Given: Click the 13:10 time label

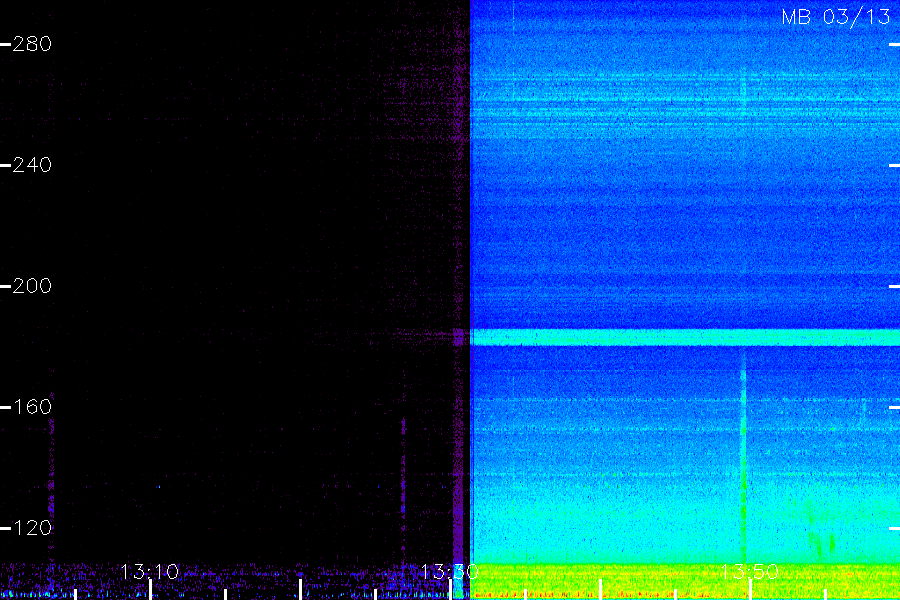Looking at the screenshot, I should pos(150,571).
